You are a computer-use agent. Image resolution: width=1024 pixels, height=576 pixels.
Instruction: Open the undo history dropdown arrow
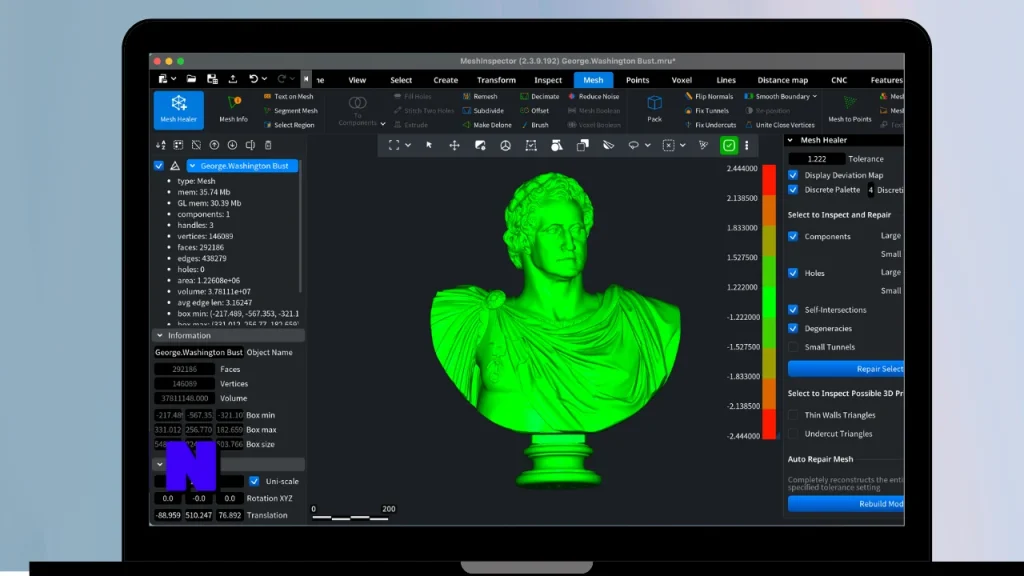(264, 79)
